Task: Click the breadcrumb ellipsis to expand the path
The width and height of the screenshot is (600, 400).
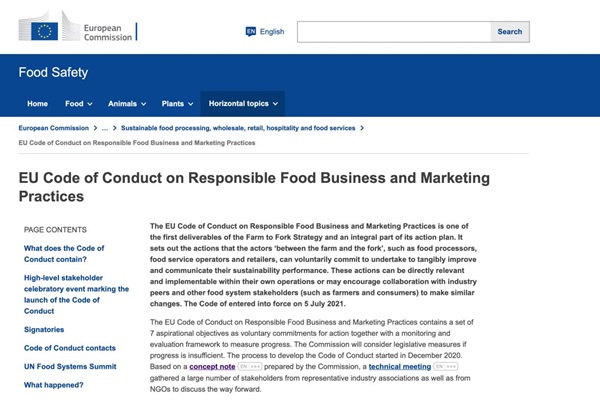Action: click(105, 128)
